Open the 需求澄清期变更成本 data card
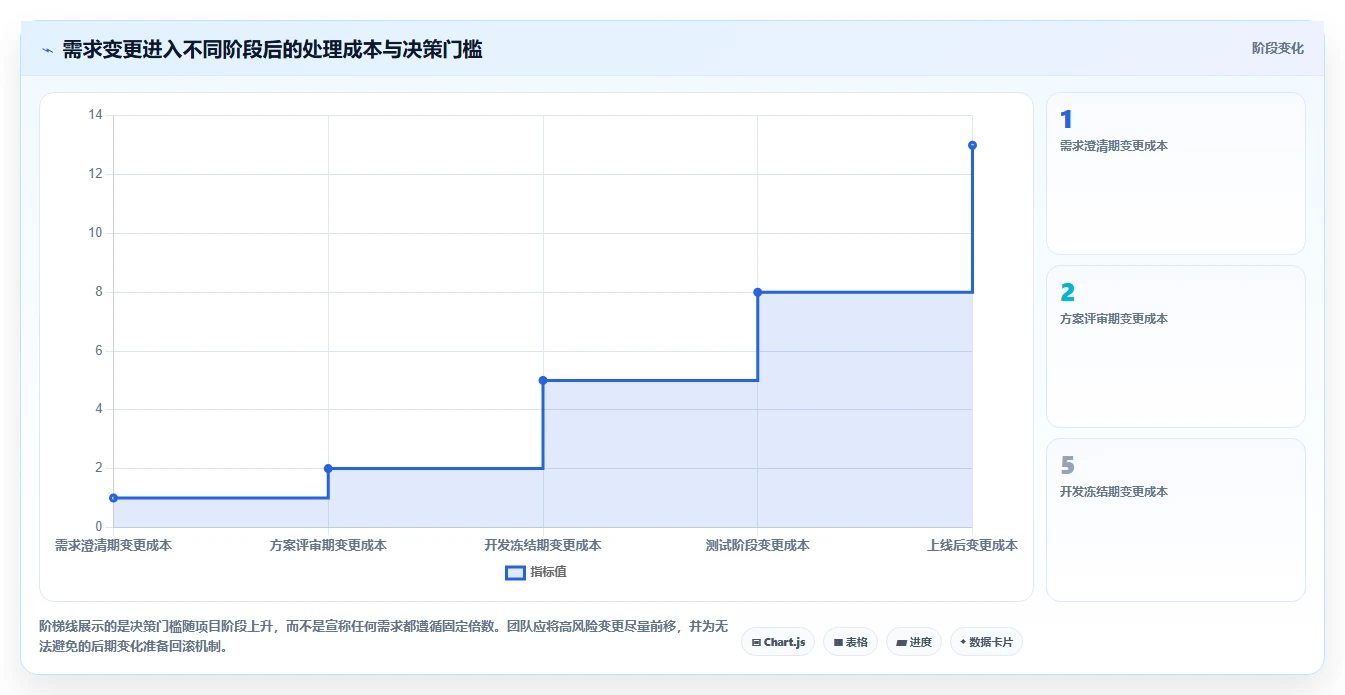Image resolution: width=1345 pixels, height=695 pixels. (1176, 173)
